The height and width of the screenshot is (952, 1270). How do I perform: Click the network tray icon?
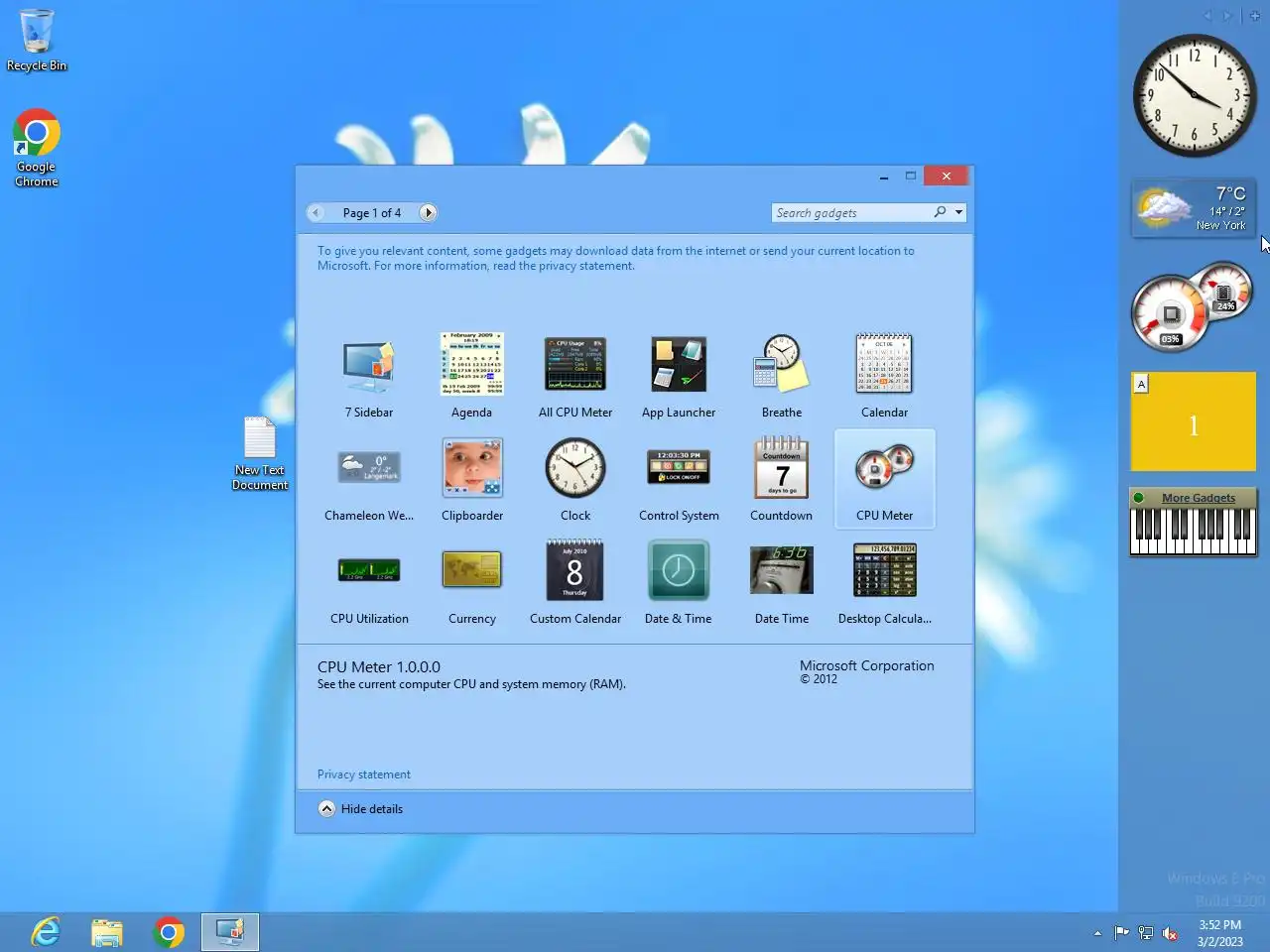coord(1146,933)
